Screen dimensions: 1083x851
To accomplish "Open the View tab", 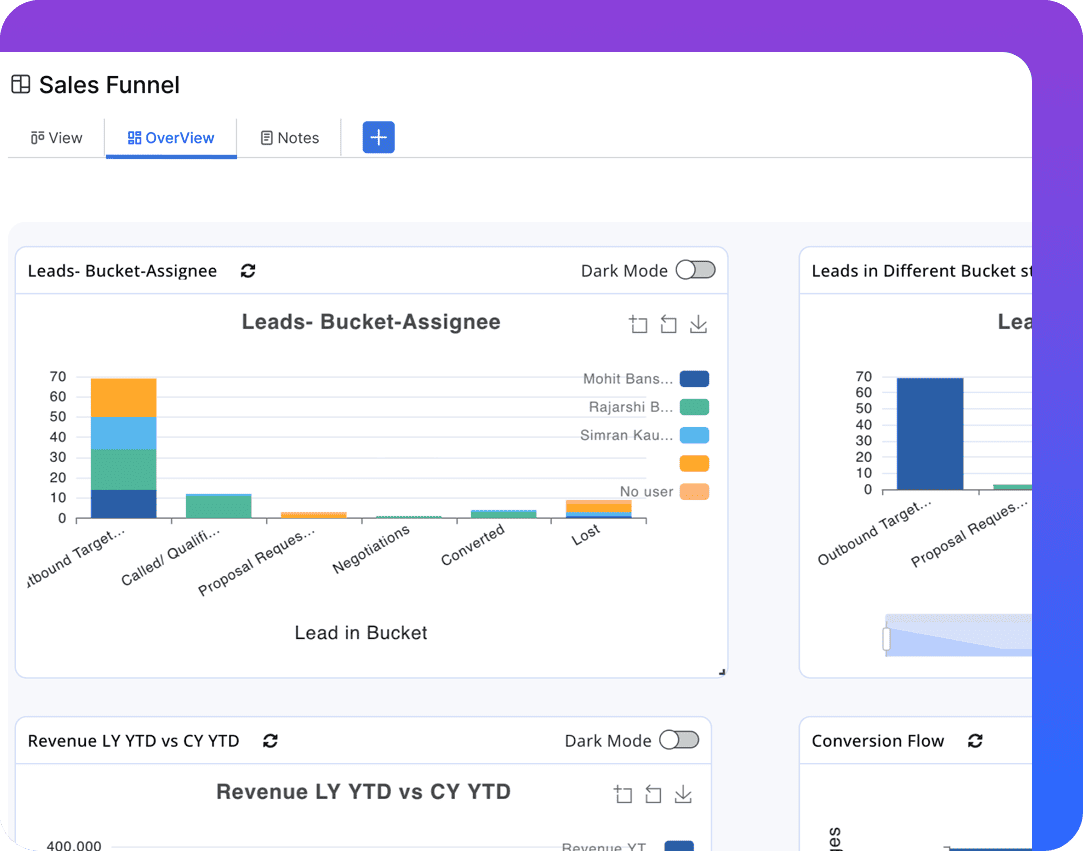I will 57,138.
